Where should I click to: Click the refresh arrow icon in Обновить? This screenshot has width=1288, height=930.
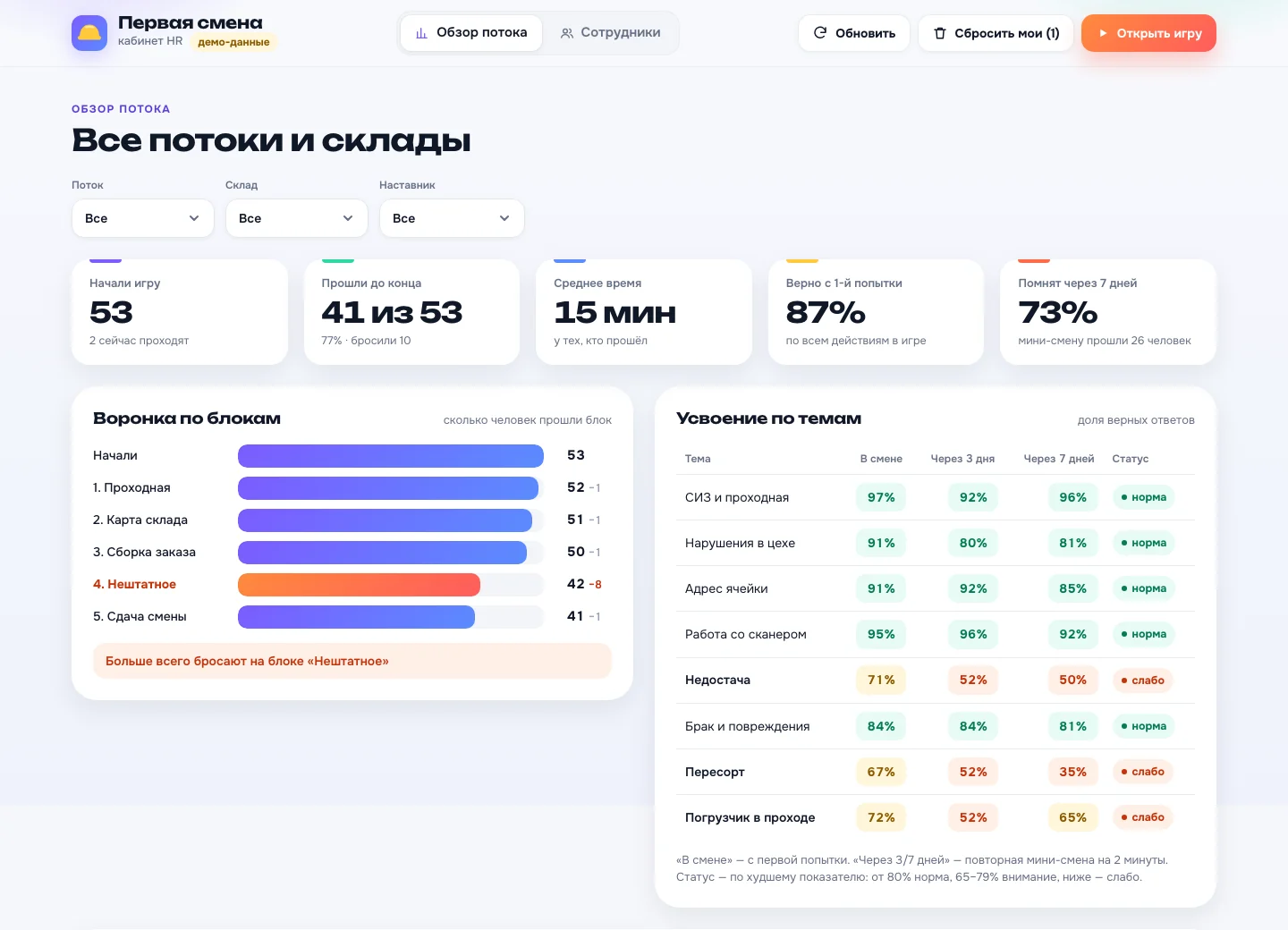click(x=820, y=33)
